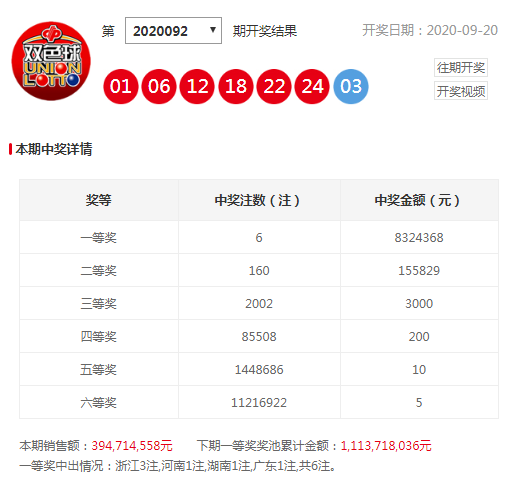This screenshot has height=489, width=506.
Task: Click the 往期开奖 button
Action: (x=461, y=68)
